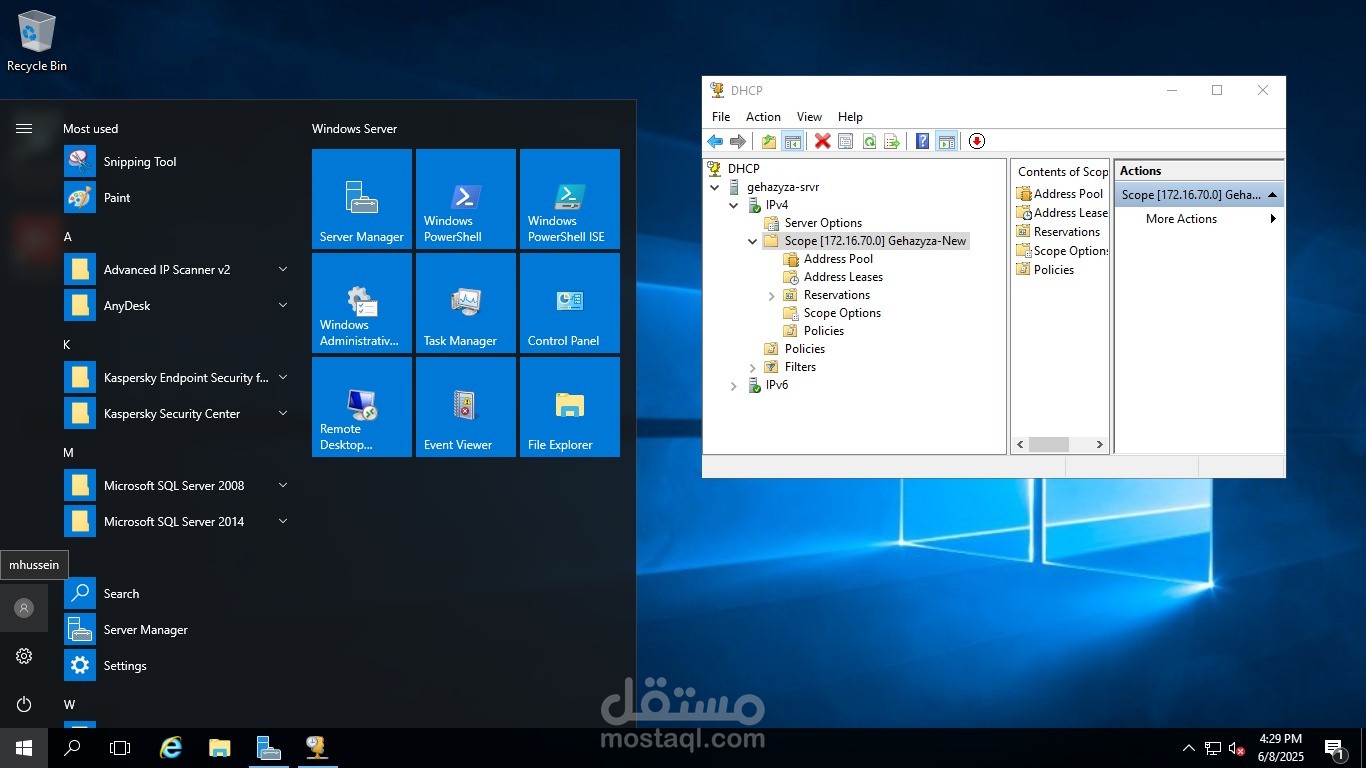Expand the Reservations tree node arrow

[771, 295]
